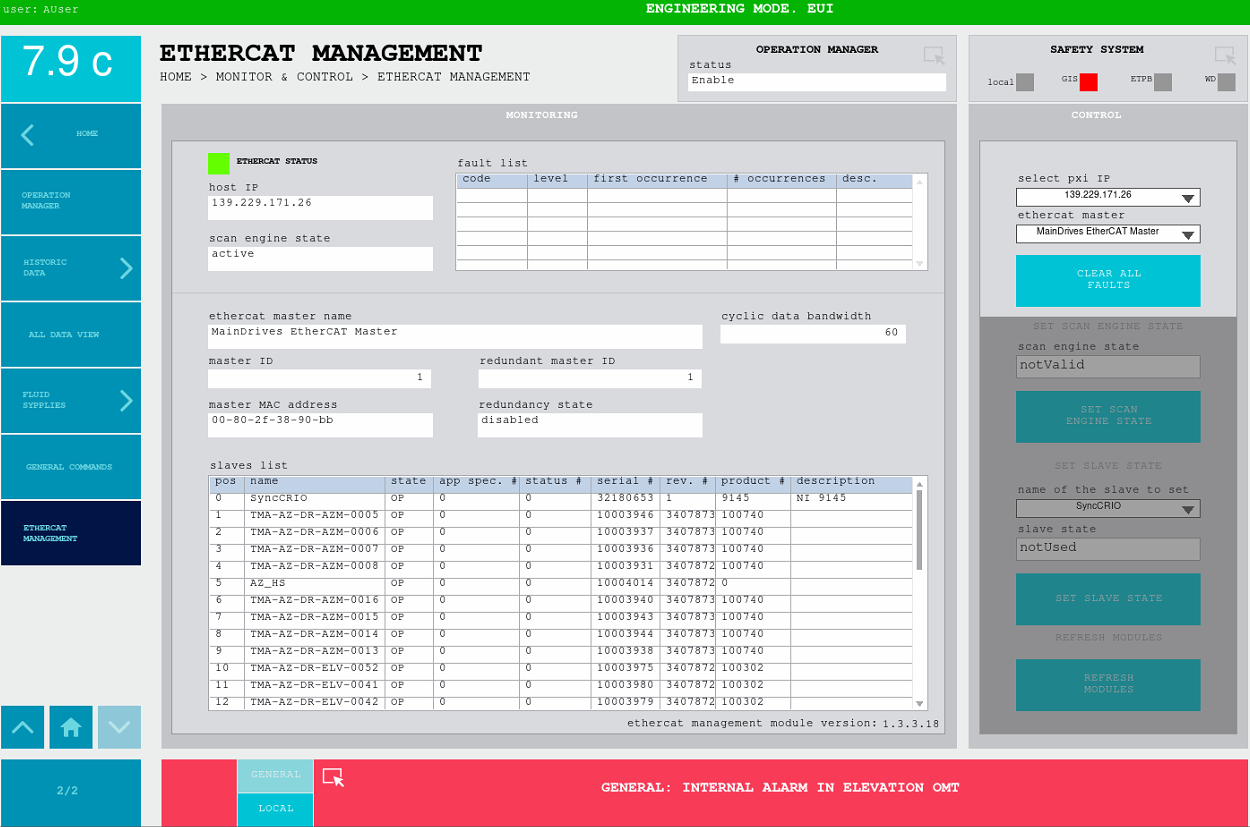Open the ethercat master dropdown
The width and height of the screenshot is (1250, 827).
tap(1108, 233)
